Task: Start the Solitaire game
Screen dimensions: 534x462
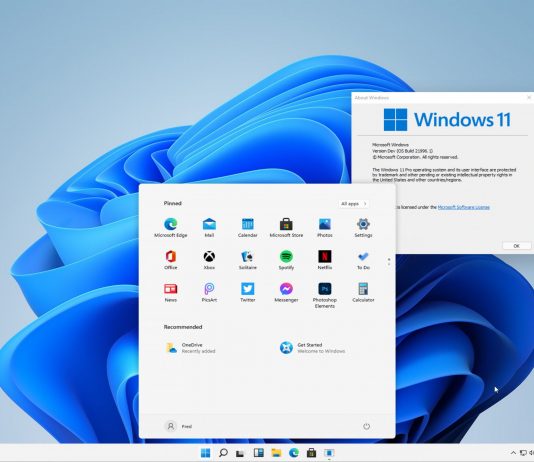Action: pos(248,260)
